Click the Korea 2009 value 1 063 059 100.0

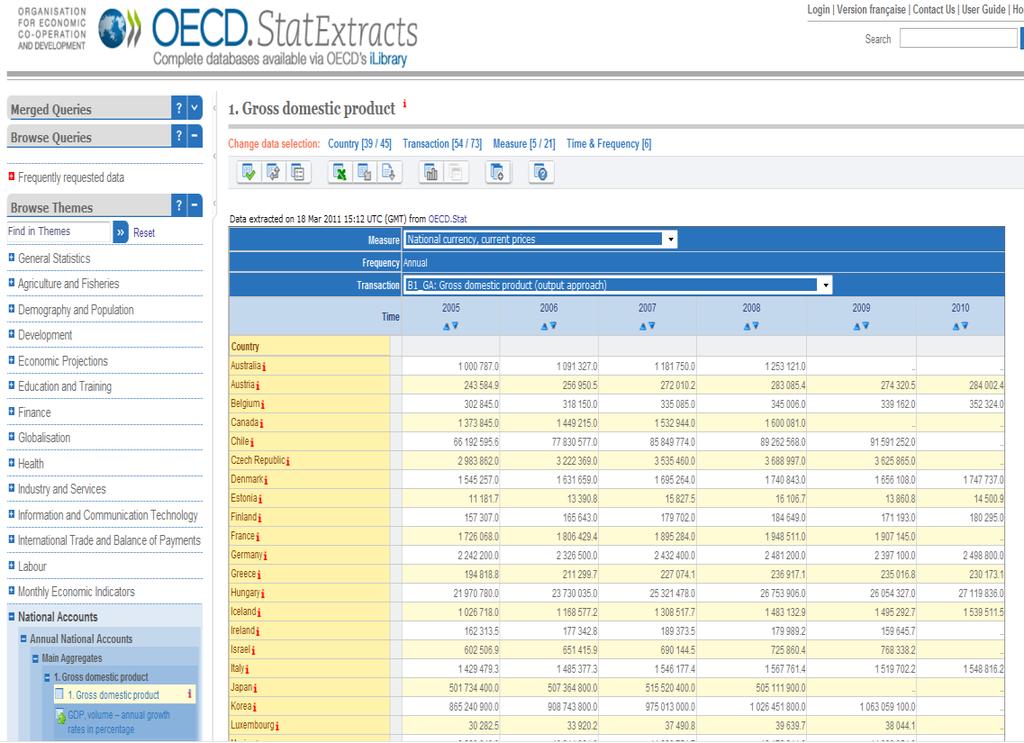[887, 706]
